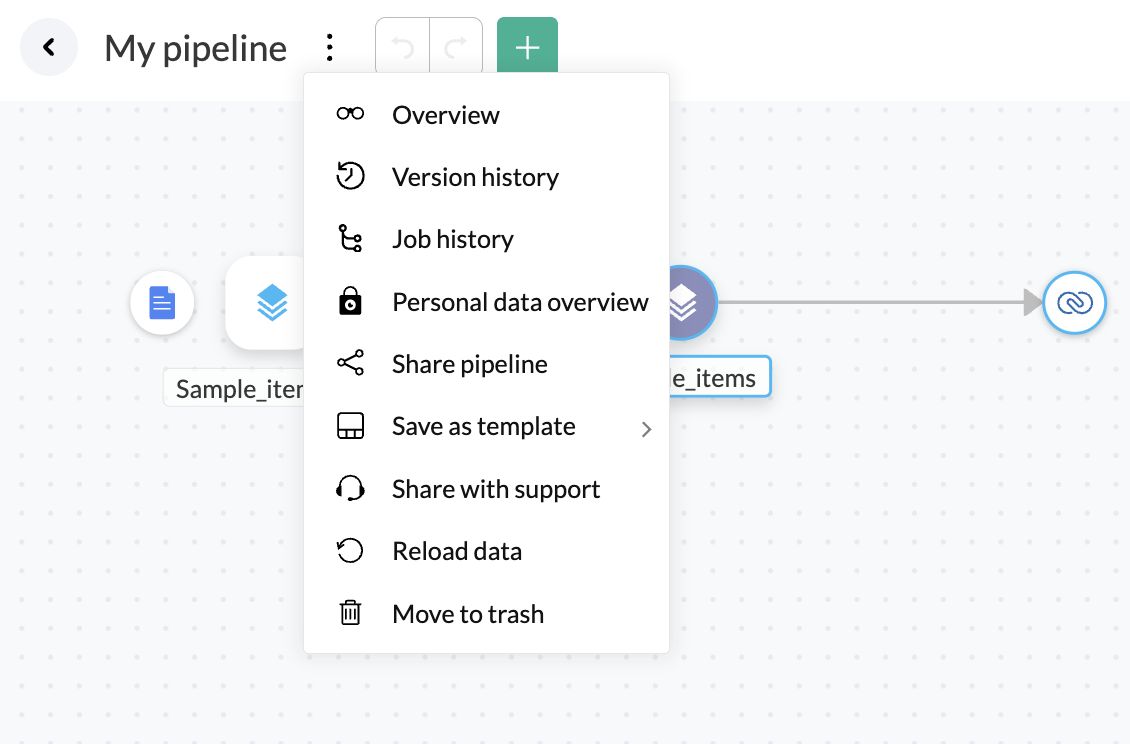Click Move to trash option
Image resolution: width=1130 pixels, height=744 pixels.
point(467,614)
